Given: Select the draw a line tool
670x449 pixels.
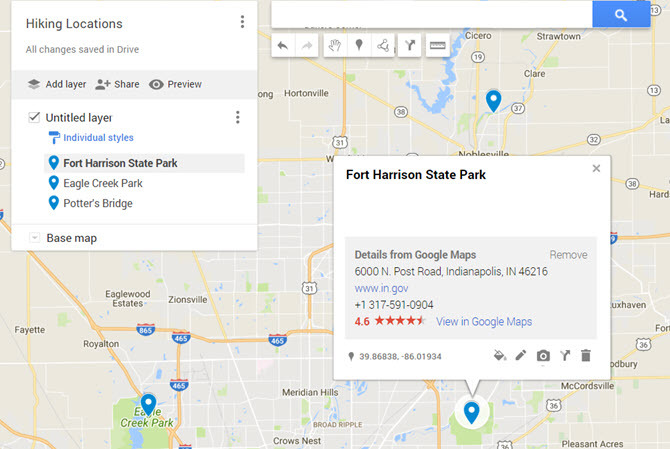Looking at the screenshot, I should click(x=383, y=45).
